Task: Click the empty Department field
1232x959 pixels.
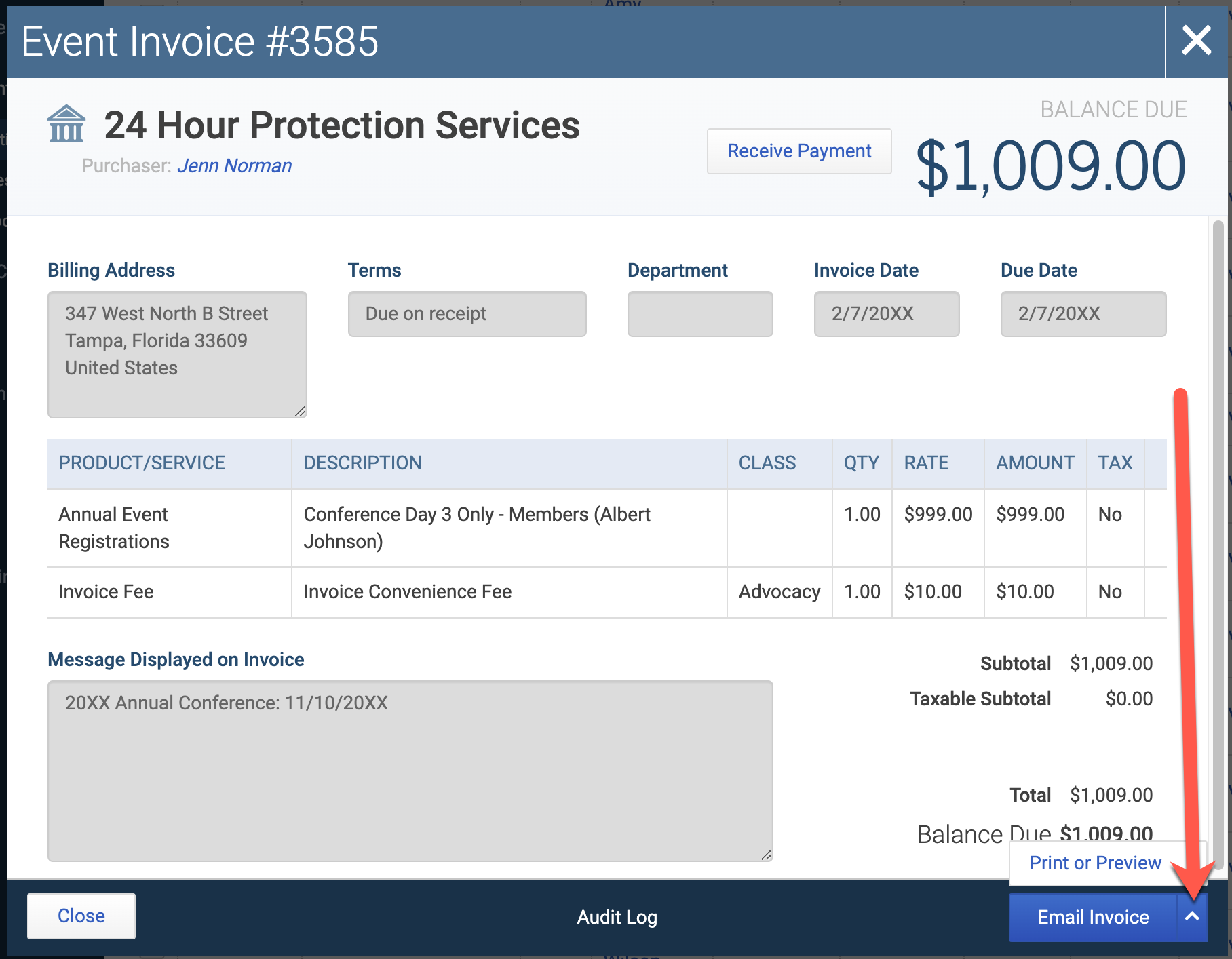Action: coord(700,314)
